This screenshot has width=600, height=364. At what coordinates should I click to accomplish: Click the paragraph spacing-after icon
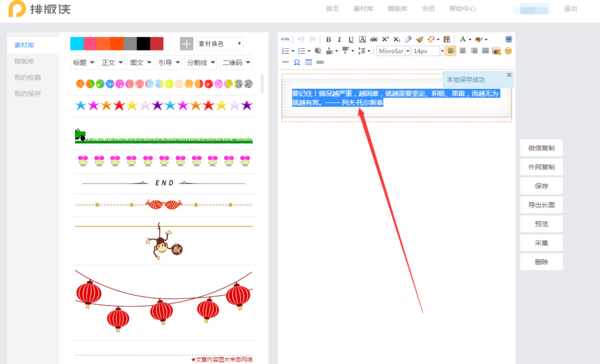point(346,51)
